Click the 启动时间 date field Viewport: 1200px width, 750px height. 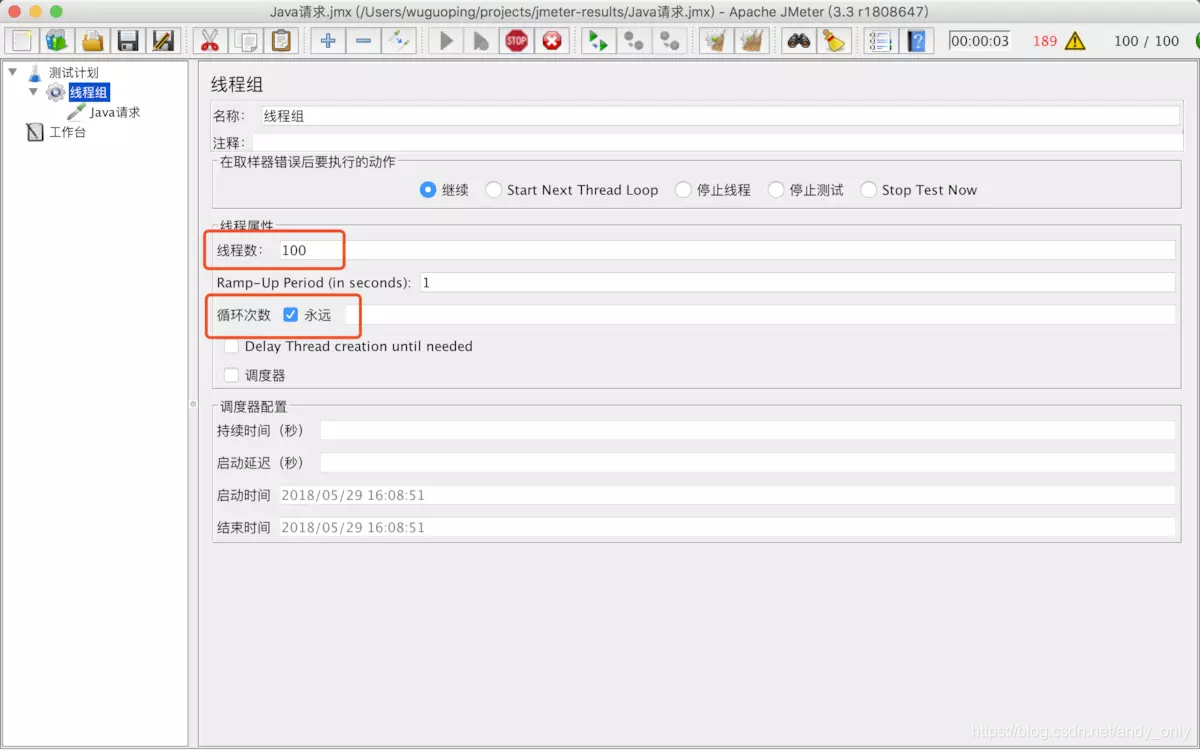point(726,495)
